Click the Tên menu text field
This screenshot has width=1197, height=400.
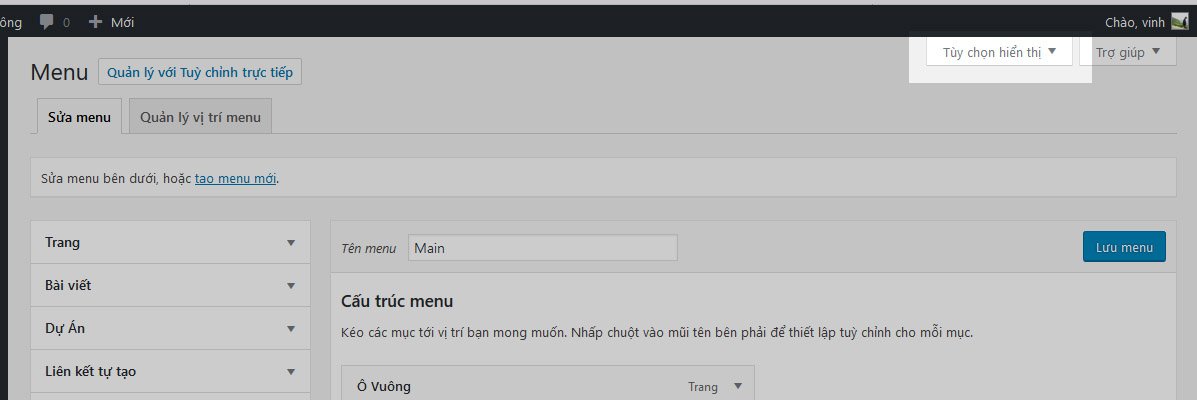click(x=542, y=248)
